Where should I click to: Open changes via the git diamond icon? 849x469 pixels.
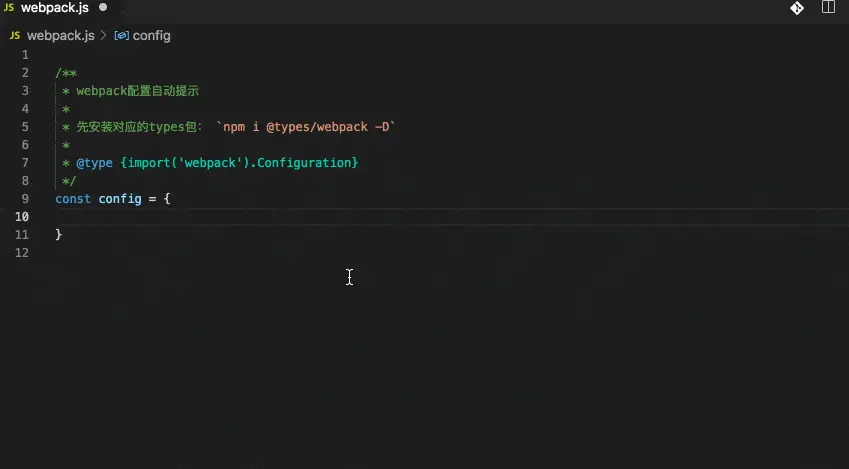click(797, 8)
